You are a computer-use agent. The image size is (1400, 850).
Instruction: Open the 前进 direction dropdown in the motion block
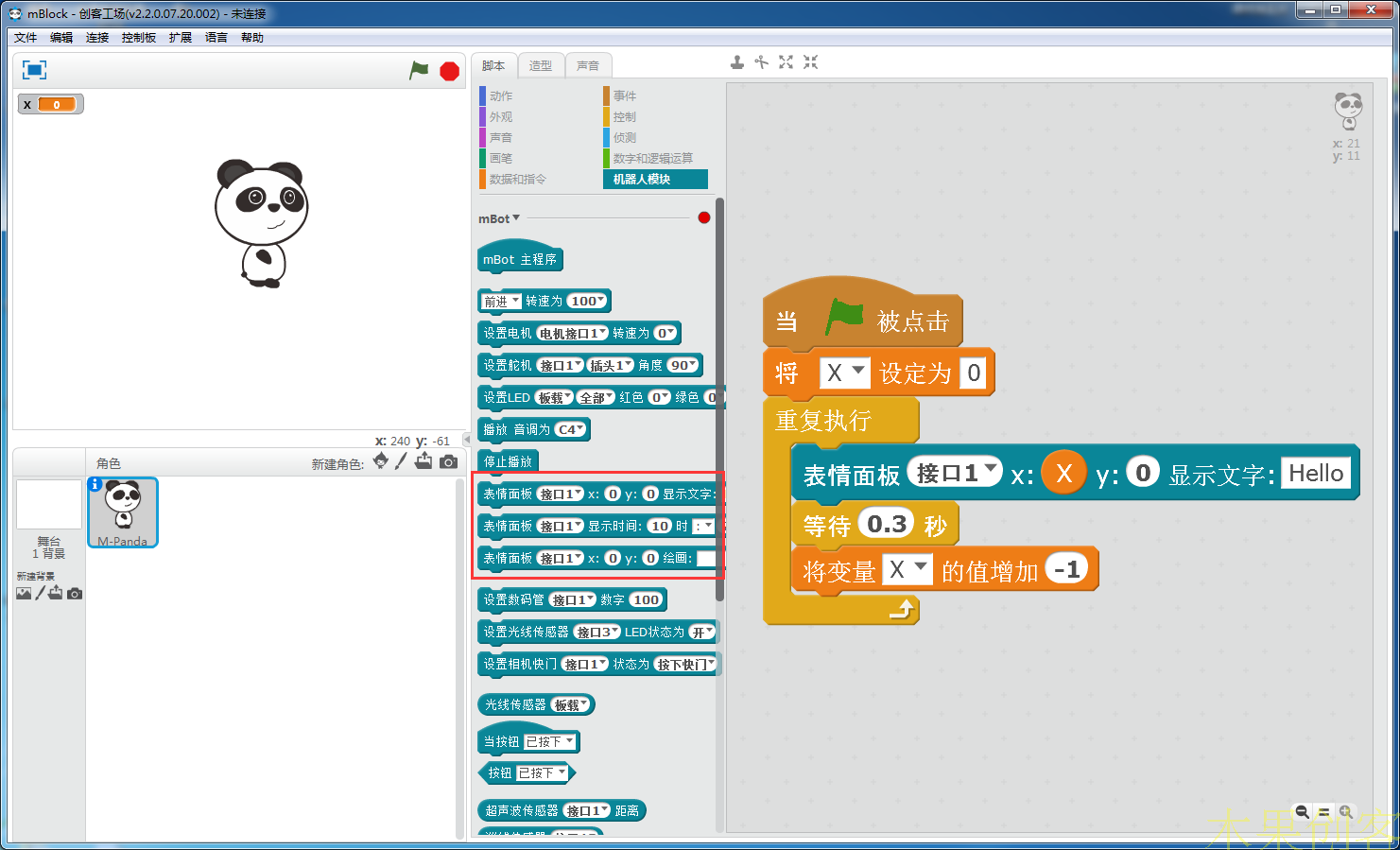coord(501,301)
